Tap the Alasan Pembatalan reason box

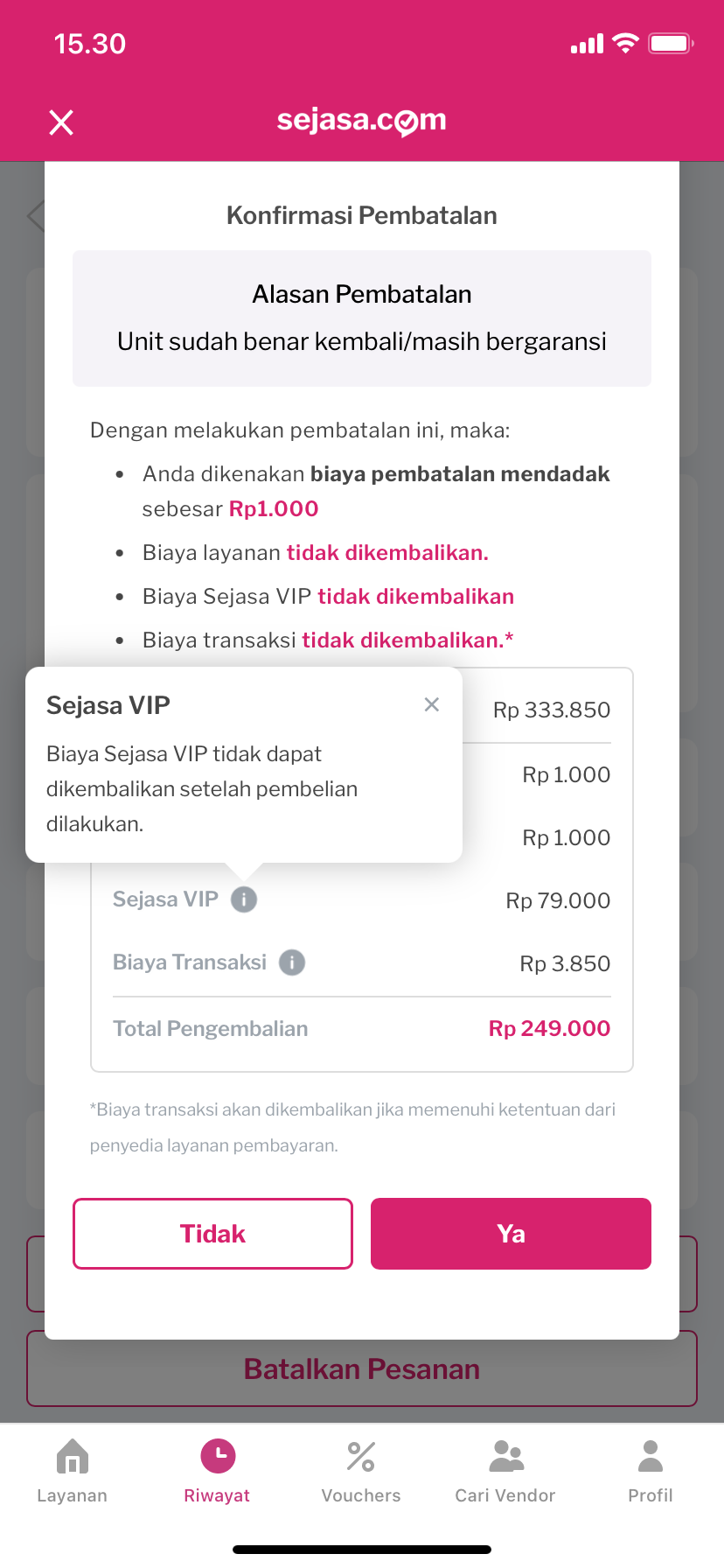[362, 318]
